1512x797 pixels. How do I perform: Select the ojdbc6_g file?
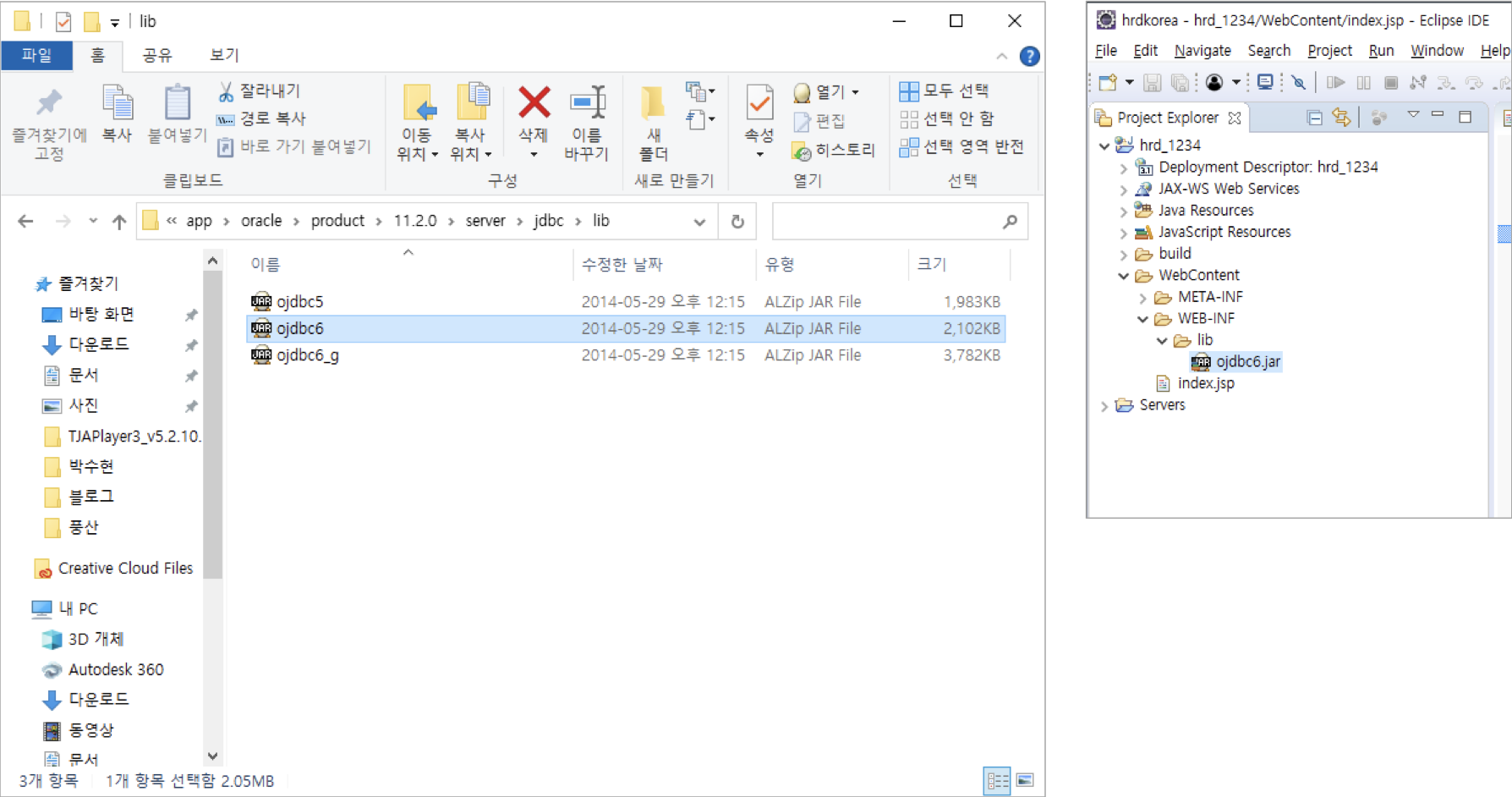tap(626, 355)
